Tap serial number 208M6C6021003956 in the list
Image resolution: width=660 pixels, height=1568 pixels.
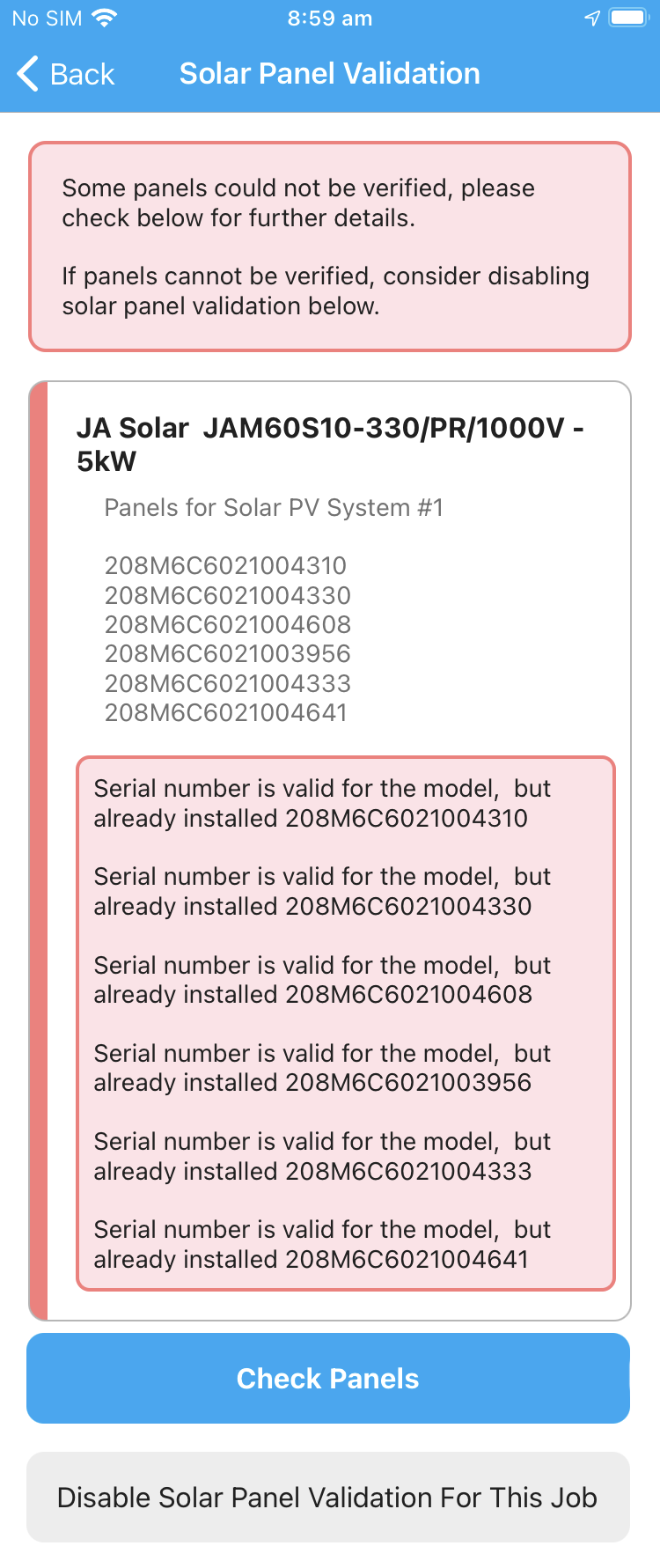[227, 653]
